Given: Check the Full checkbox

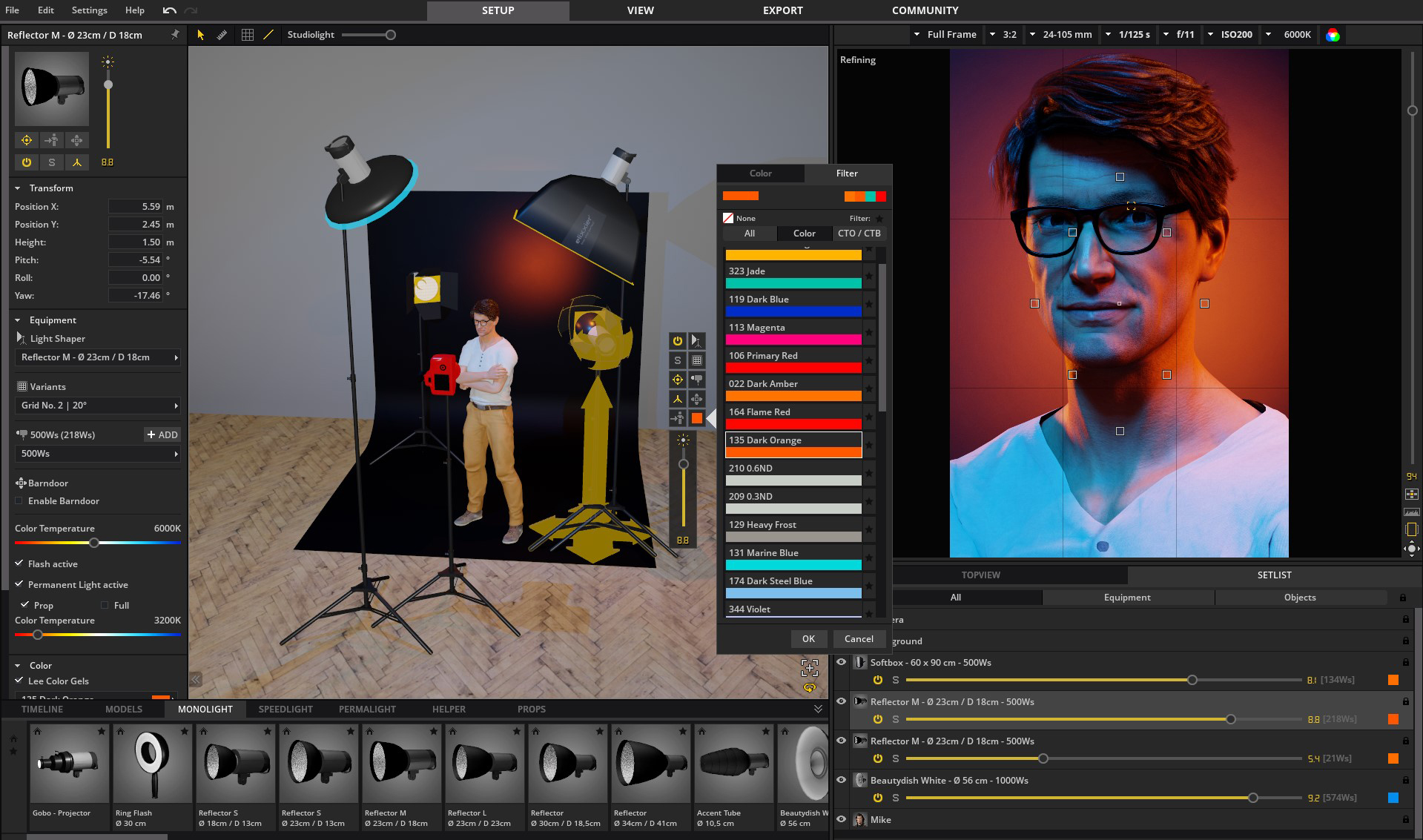Looking at the screenshot, I should click(x=105, y=605).
